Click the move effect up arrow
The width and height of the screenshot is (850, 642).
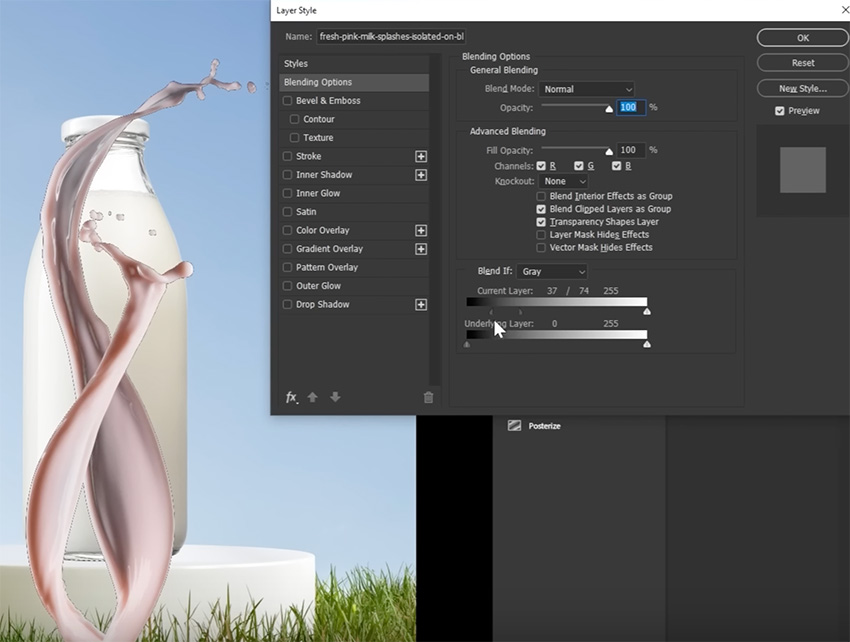click(312, 397)
